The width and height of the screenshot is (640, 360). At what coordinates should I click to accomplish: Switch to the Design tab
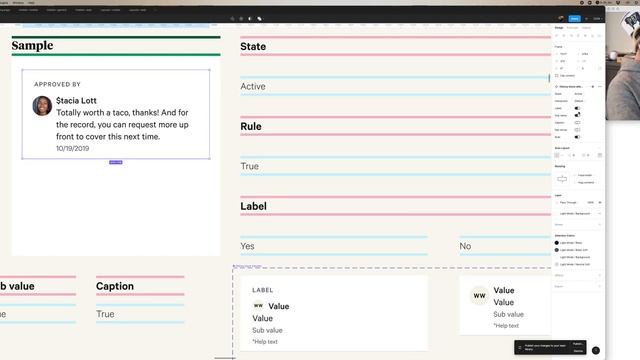click(x=559, y=28)
